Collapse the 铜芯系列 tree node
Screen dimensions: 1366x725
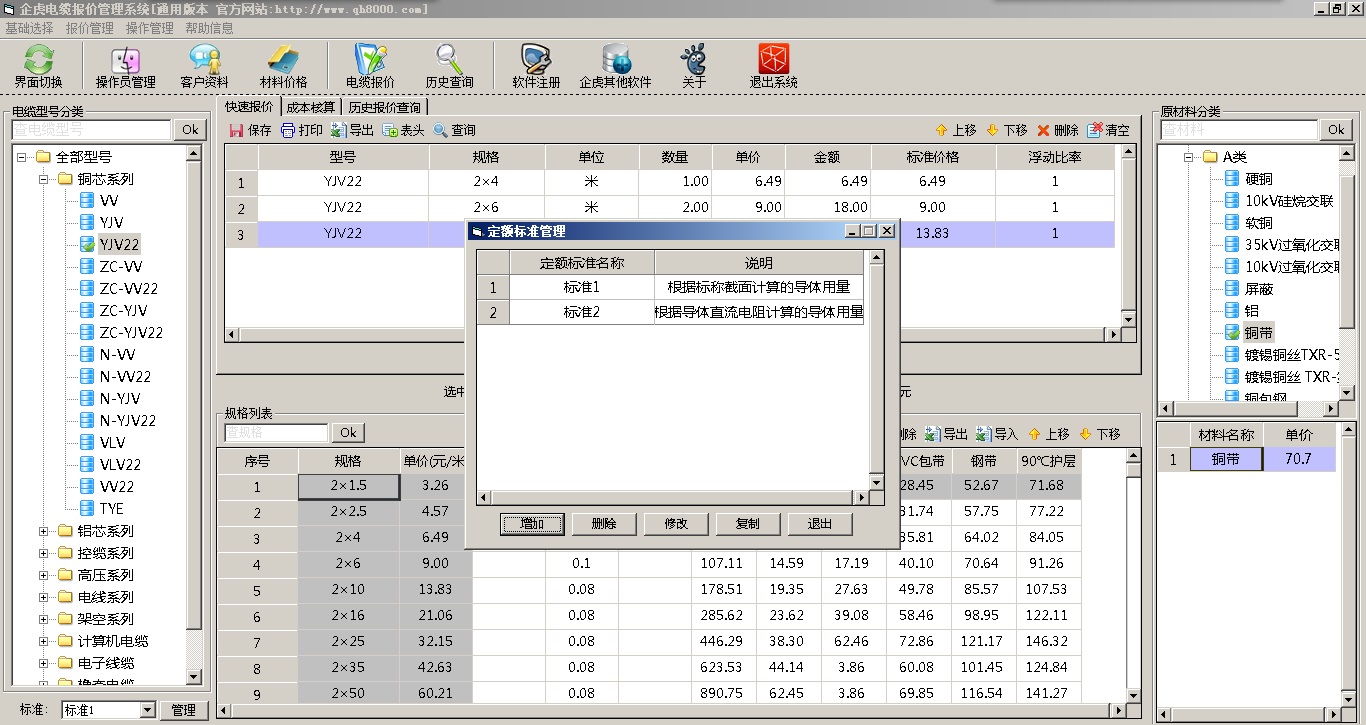click(44, 179)
